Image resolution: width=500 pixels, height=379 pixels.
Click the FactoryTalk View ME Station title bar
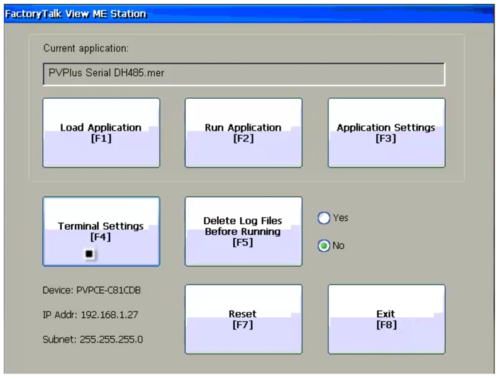249,14
